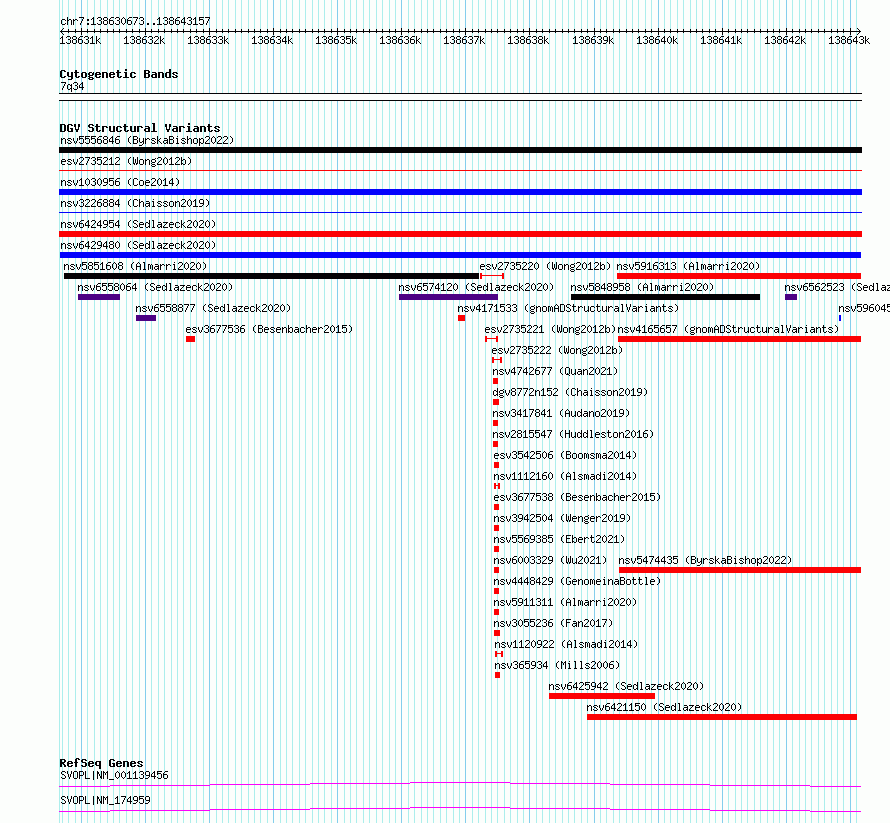Open the SVOPL|NM_174959 gene label
Viewport: 890px width, 823px height.
(105, 800)
